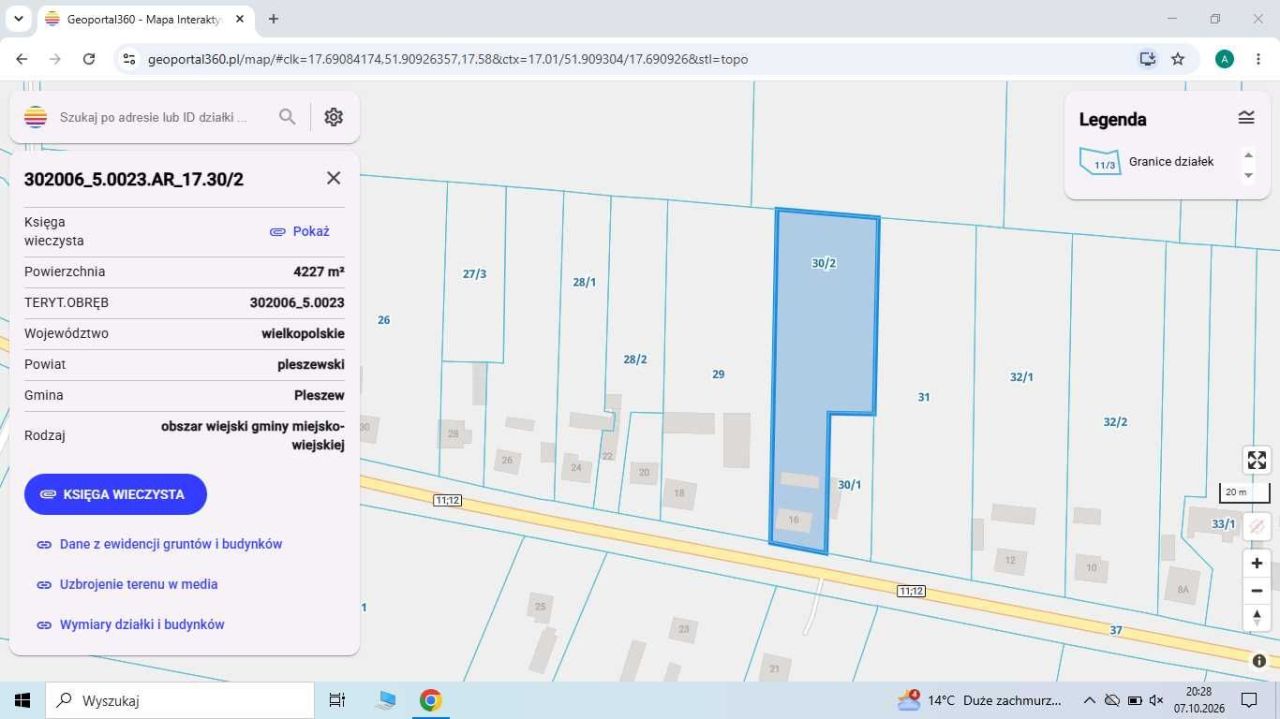Screen dimensions: 1280x719
Task: Open Chrome three-dot menu
Action: coord(1258,59)
